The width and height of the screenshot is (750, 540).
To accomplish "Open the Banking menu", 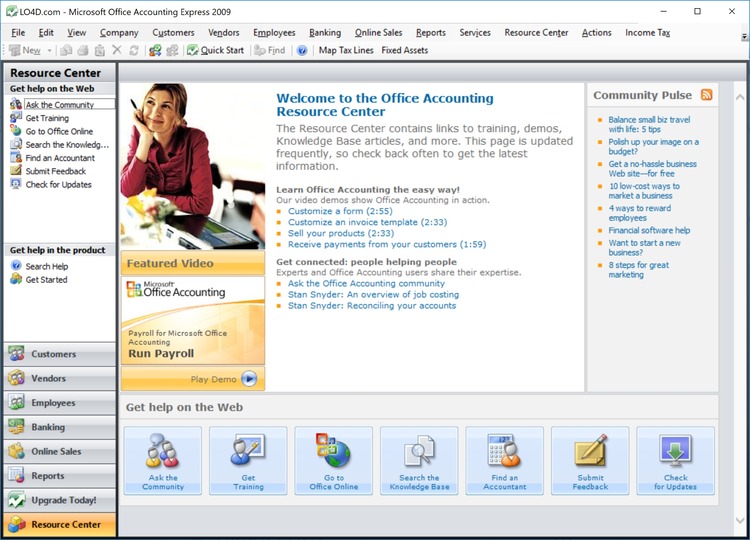I will [325, 33].
